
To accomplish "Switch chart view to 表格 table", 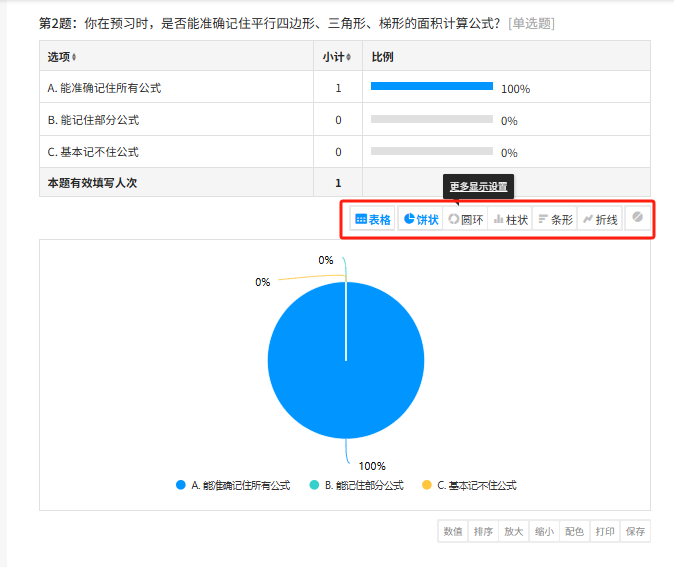I will point(372,219).
